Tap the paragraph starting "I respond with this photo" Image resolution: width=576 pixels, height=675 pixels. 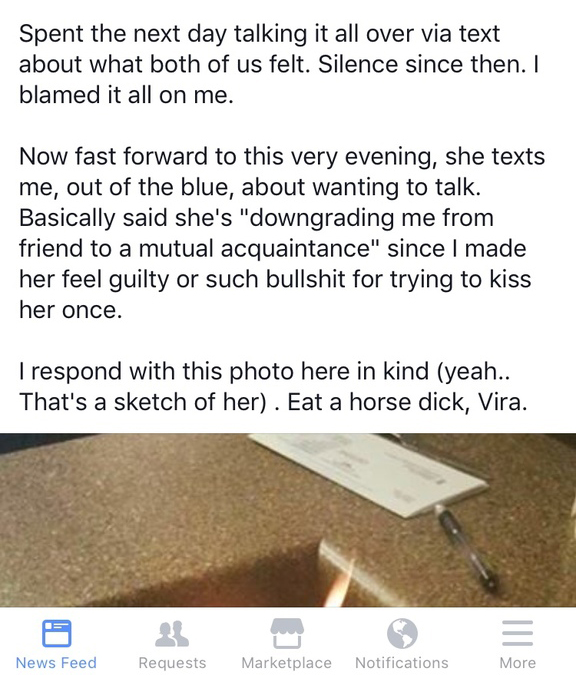click(273, 386)
